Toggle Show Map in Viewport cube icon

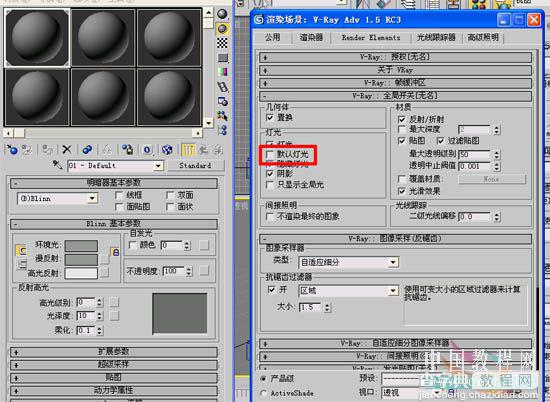click(x=167, y=150)
